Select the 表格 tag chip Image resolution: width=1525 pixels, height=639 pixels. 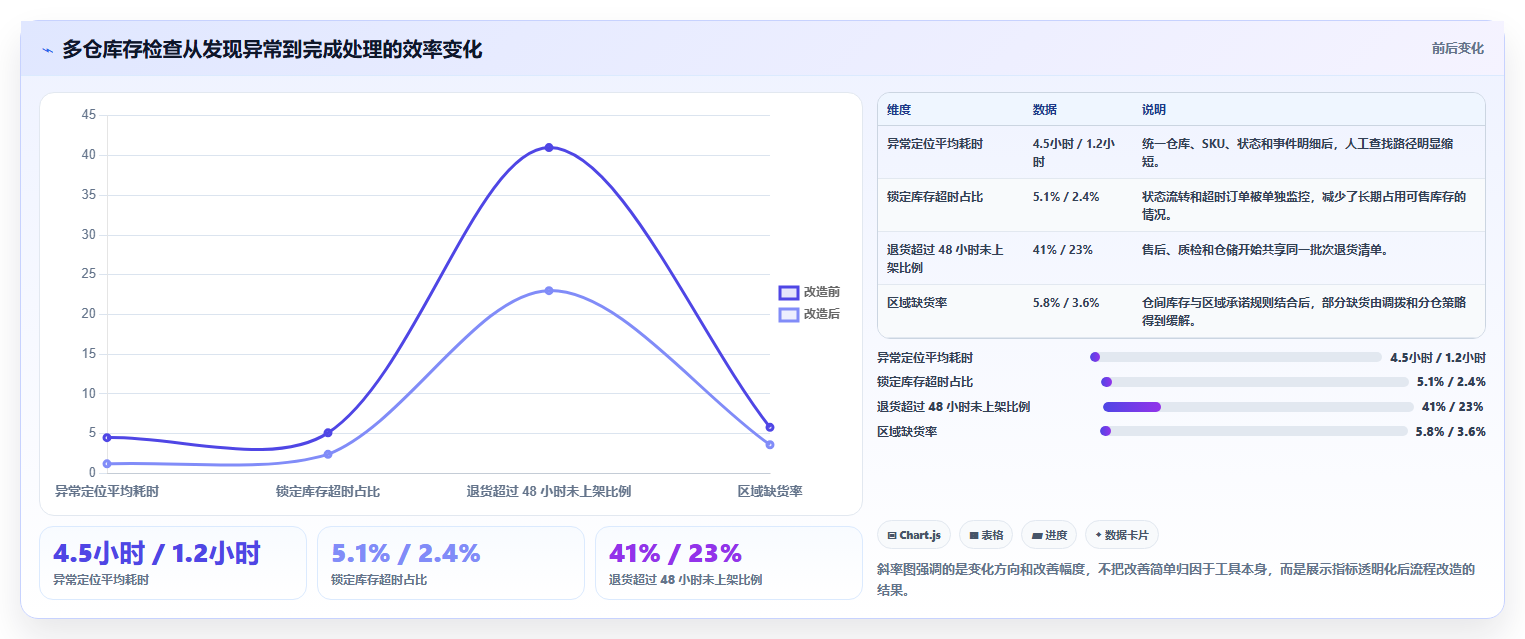[x=986, y=535]
